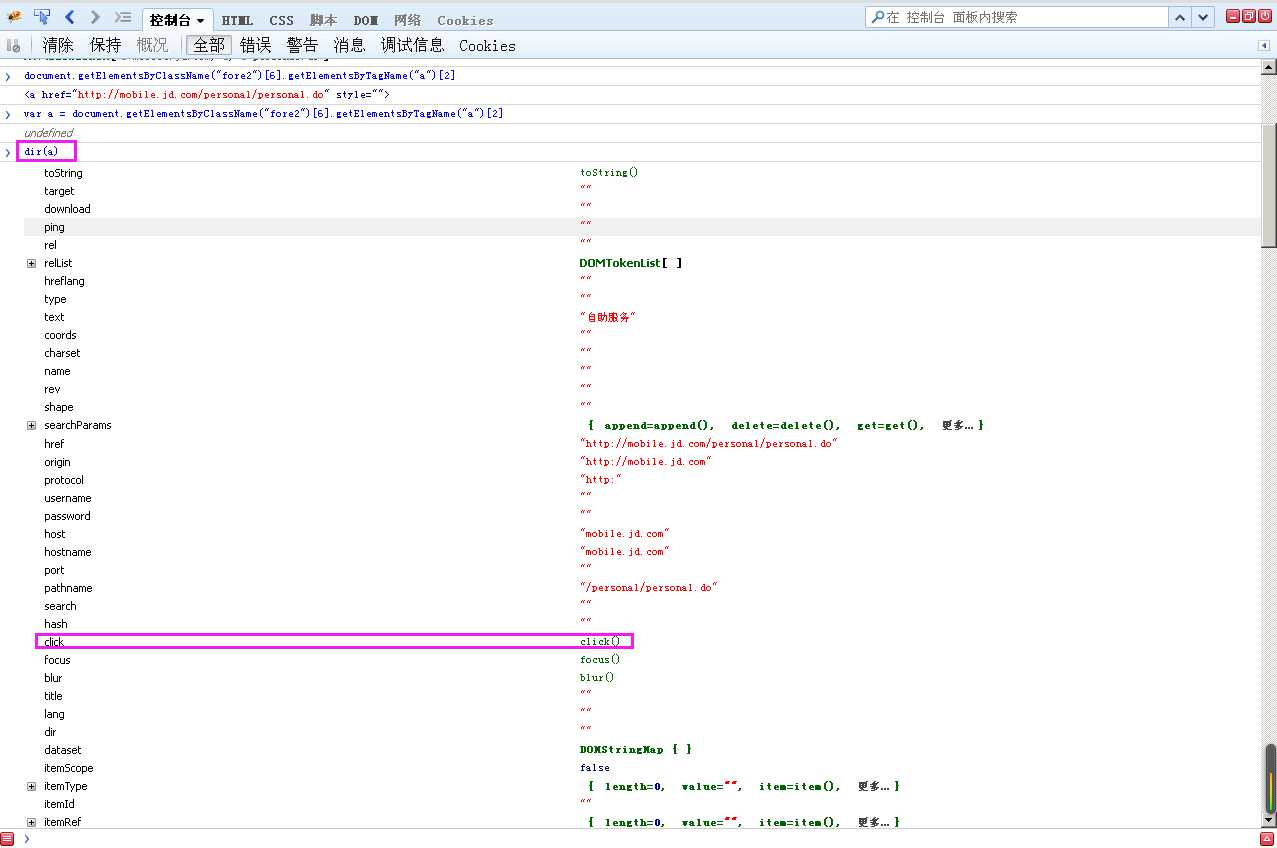
Task: Click the "自助服务" text value
Action: [608, 317]
